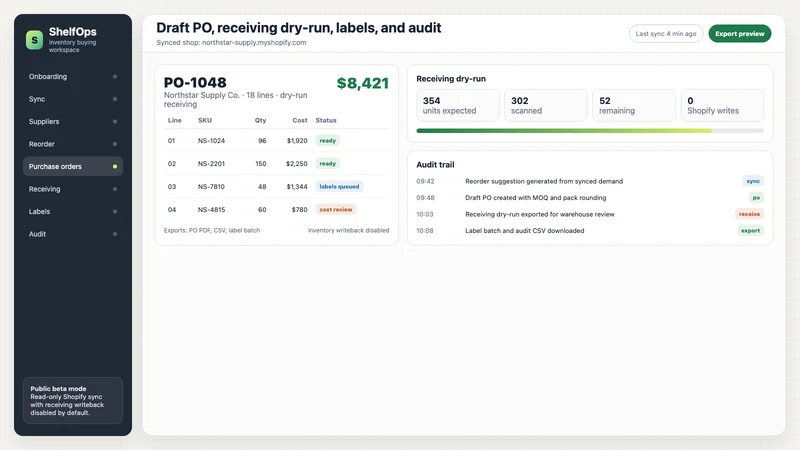Viewport: 800px width, 450px height.
Task: Click the po tag in audit trail
Action: [x=756, y=197]
